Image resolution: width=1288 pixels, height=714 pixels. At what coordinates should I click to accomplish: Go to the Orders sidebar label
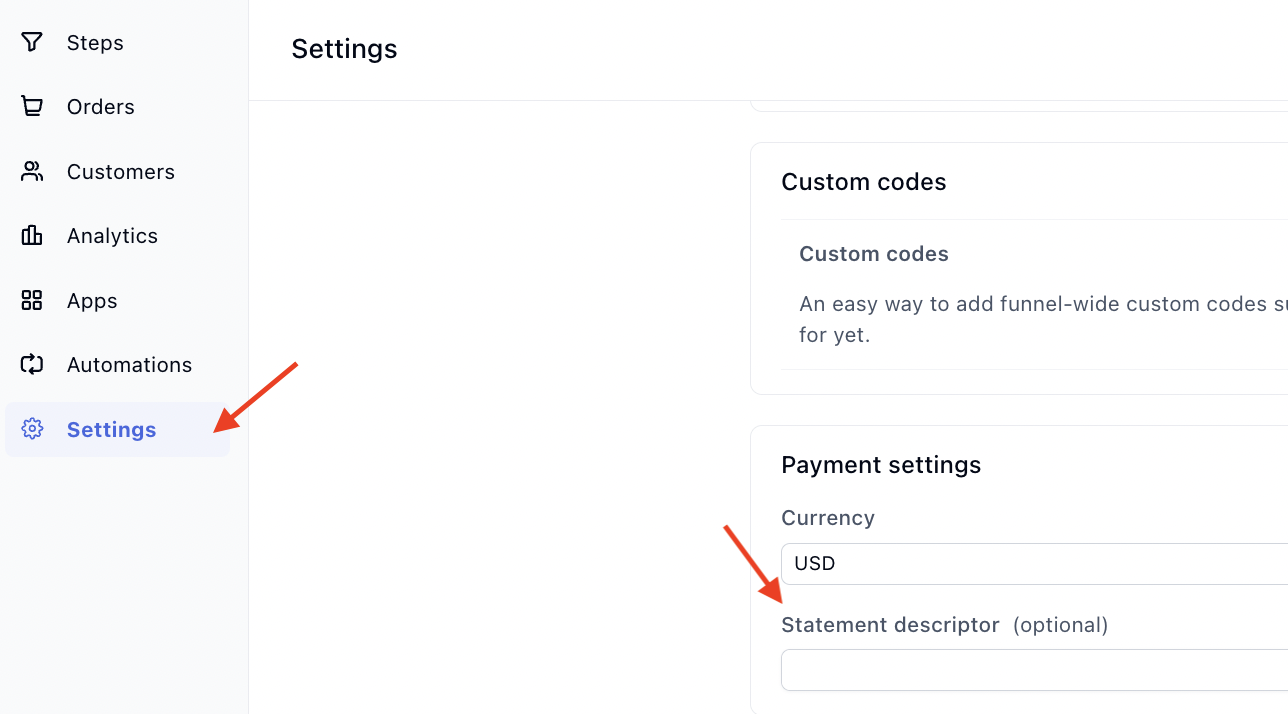pos(100,107)
